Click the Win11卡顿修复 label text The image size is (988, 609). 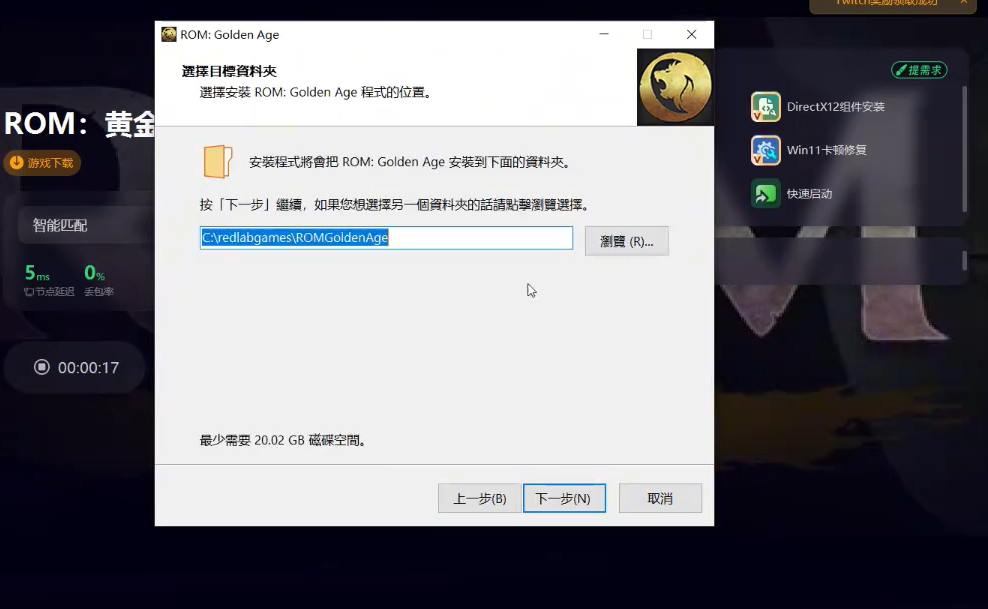827,150
